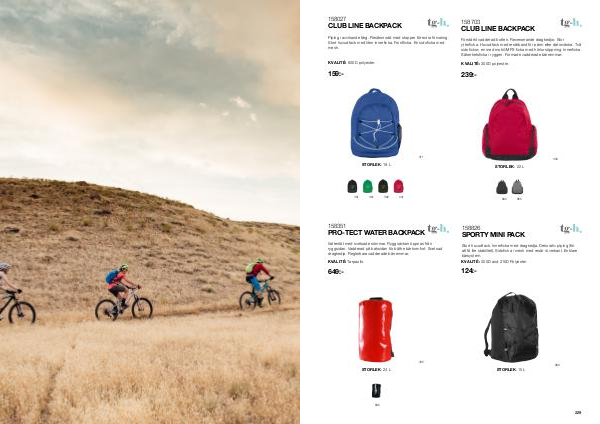Click the 159:- price label
Image resolution: width=600 pixels, height=424 pixels.
(336, 74)
